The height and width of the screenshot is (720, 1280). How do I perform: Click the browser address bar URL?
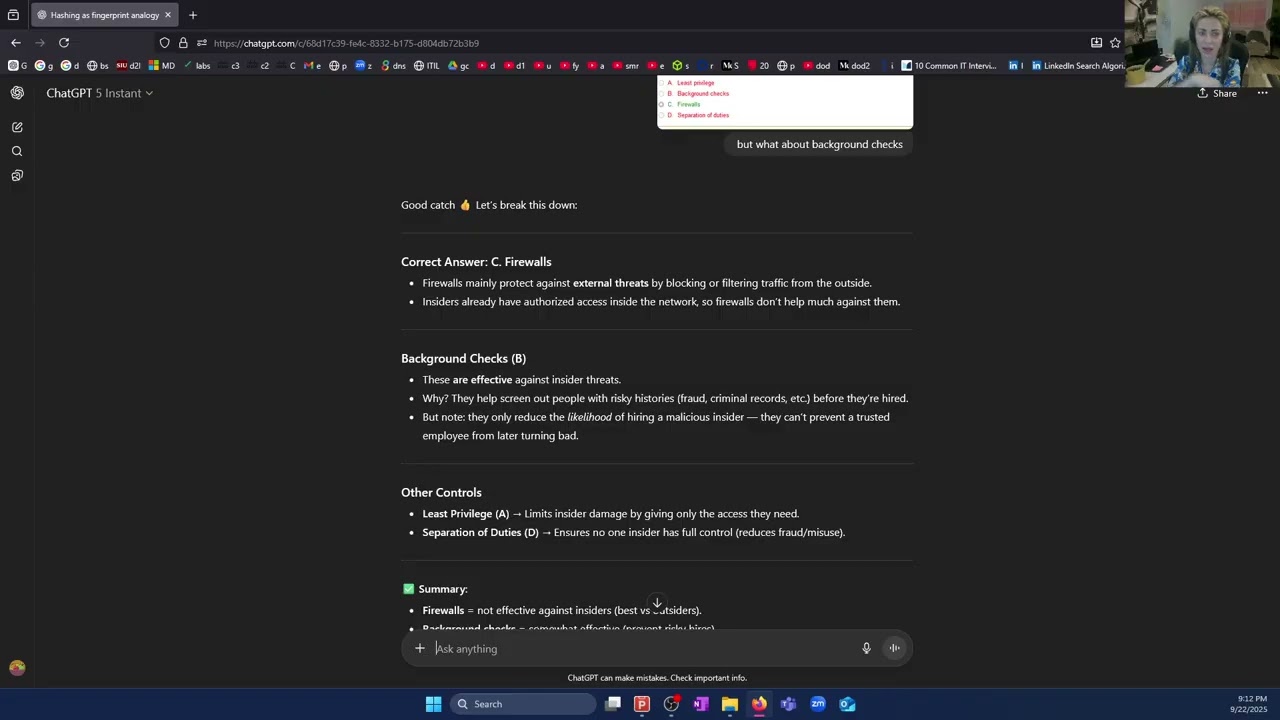pyautogui.click(x=346, y=43)
